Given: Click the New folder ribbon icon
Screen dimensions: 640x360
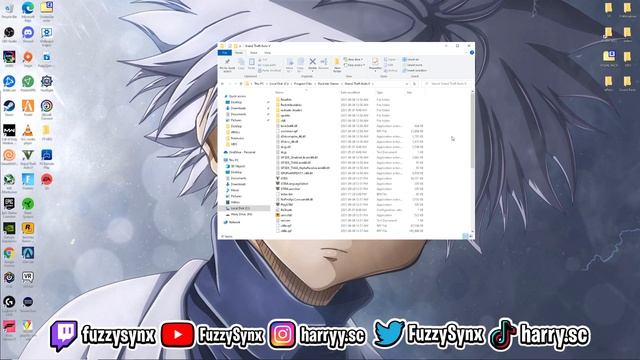Looking at the screenshot, I should click(337, 65).
